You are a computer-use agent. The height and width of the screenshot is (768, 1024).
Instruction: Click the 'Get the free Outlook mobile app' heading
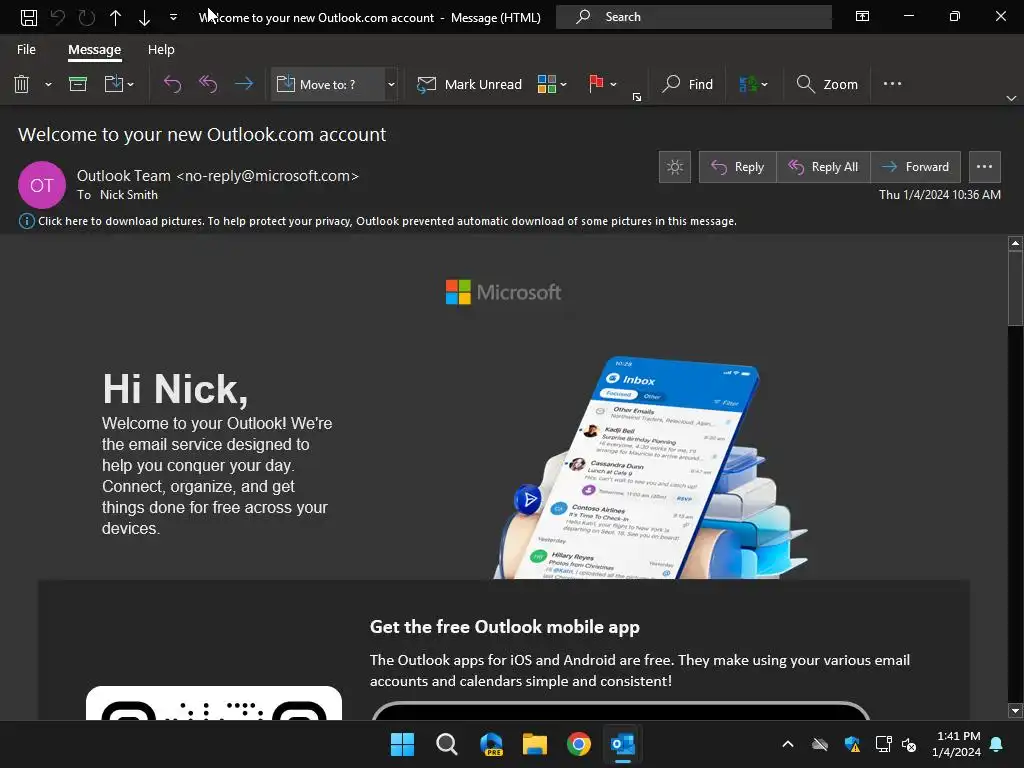[x=505, y=627]
